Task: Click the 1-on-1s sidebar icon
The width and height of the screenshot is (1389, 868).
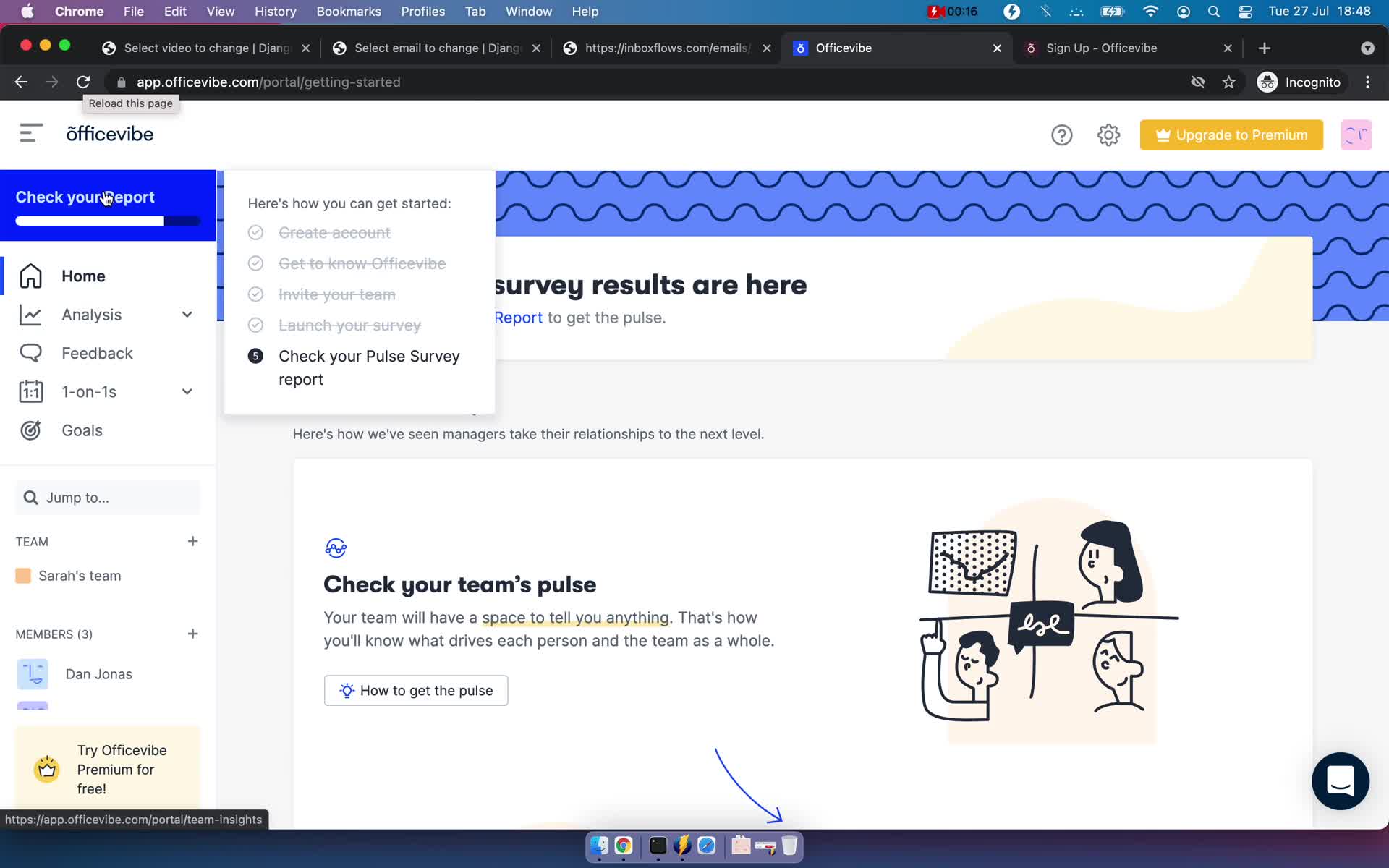Action: pyautogui.click(x=31, y=391)
